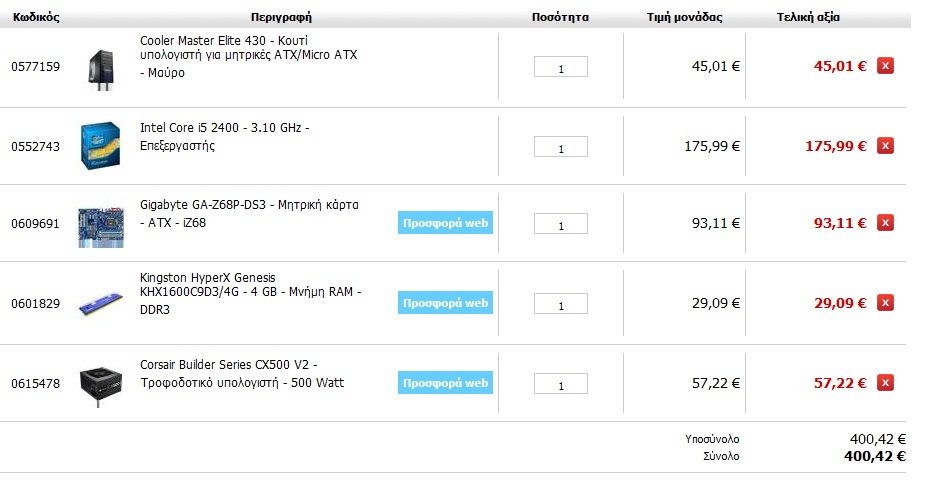Edit quantity field for Cooler Master case
The width and height of the screenshot is (945, 480).
tap(560, 67)
